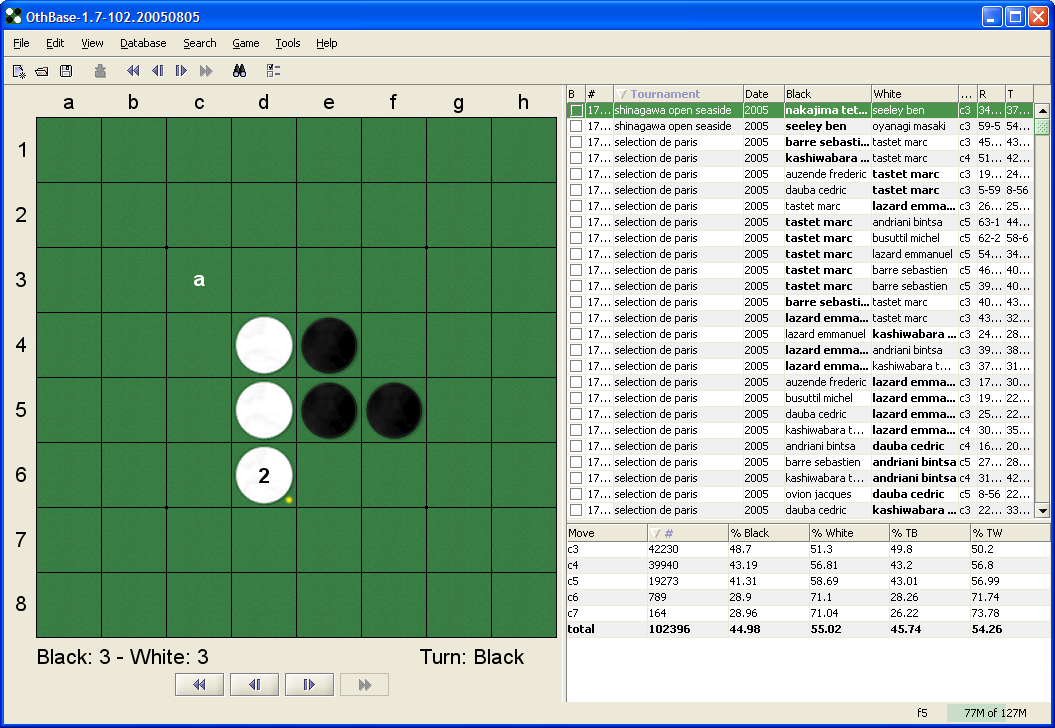The image size is (1055, 728).
Task: Check the box for tastet marc vs lazard emmanuel
Action: [576, 254]
